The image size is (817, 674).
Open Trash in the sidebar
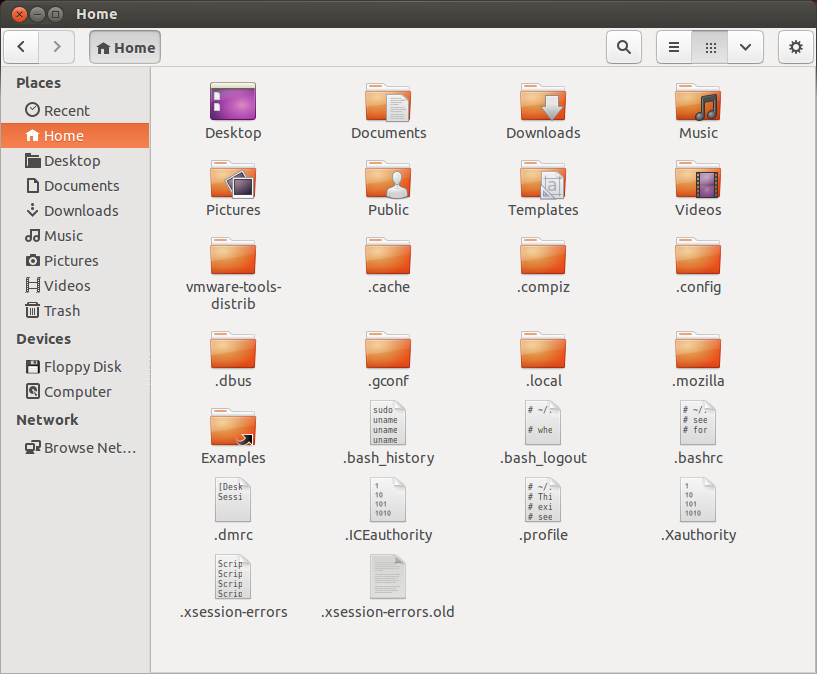pos(61,311)
